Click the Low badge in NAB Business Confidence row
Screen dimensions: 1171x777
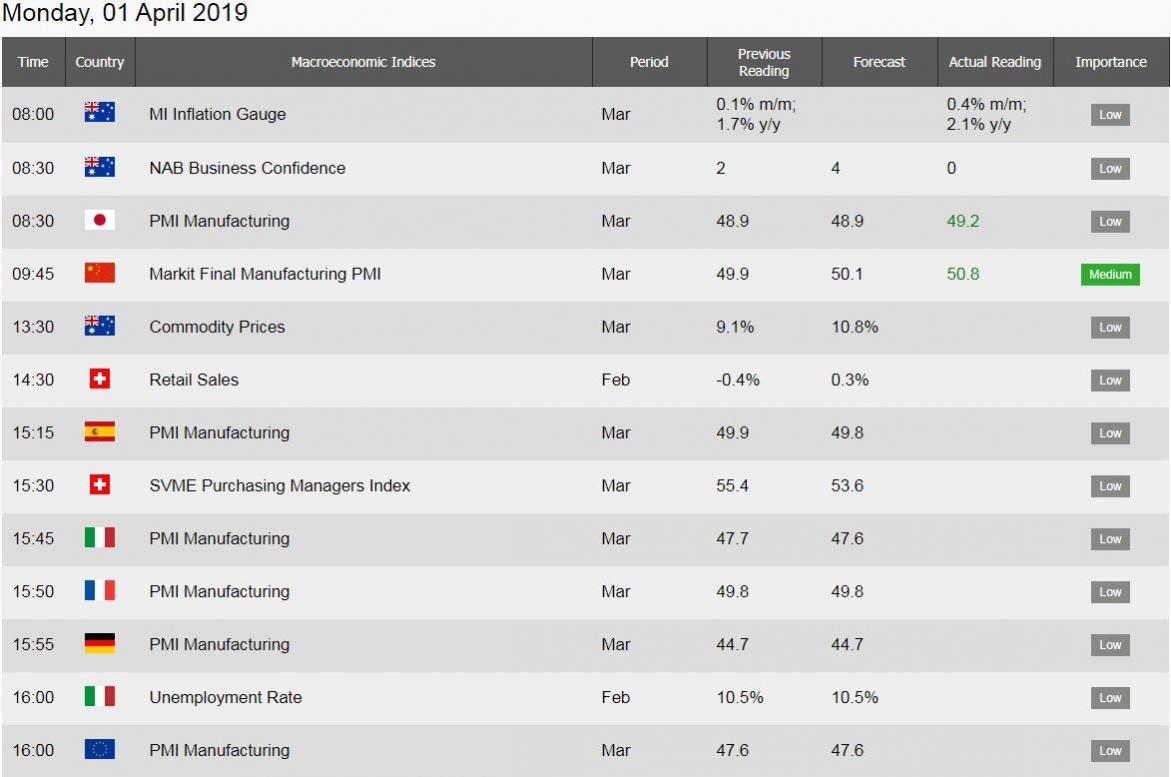tap(1110, 168)
